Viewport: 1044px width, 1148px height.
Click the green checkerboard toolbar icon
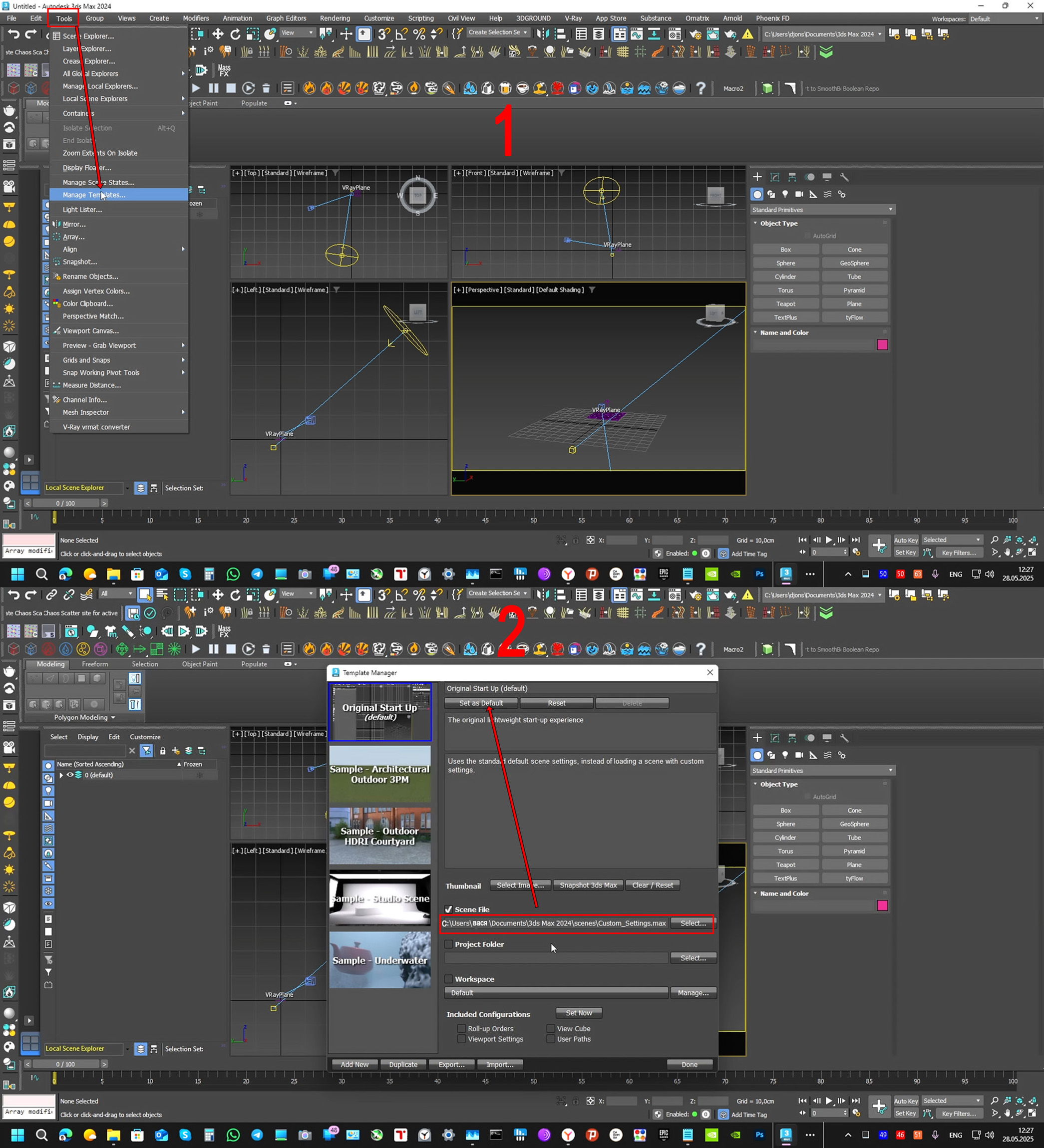(x=157, y=648)
